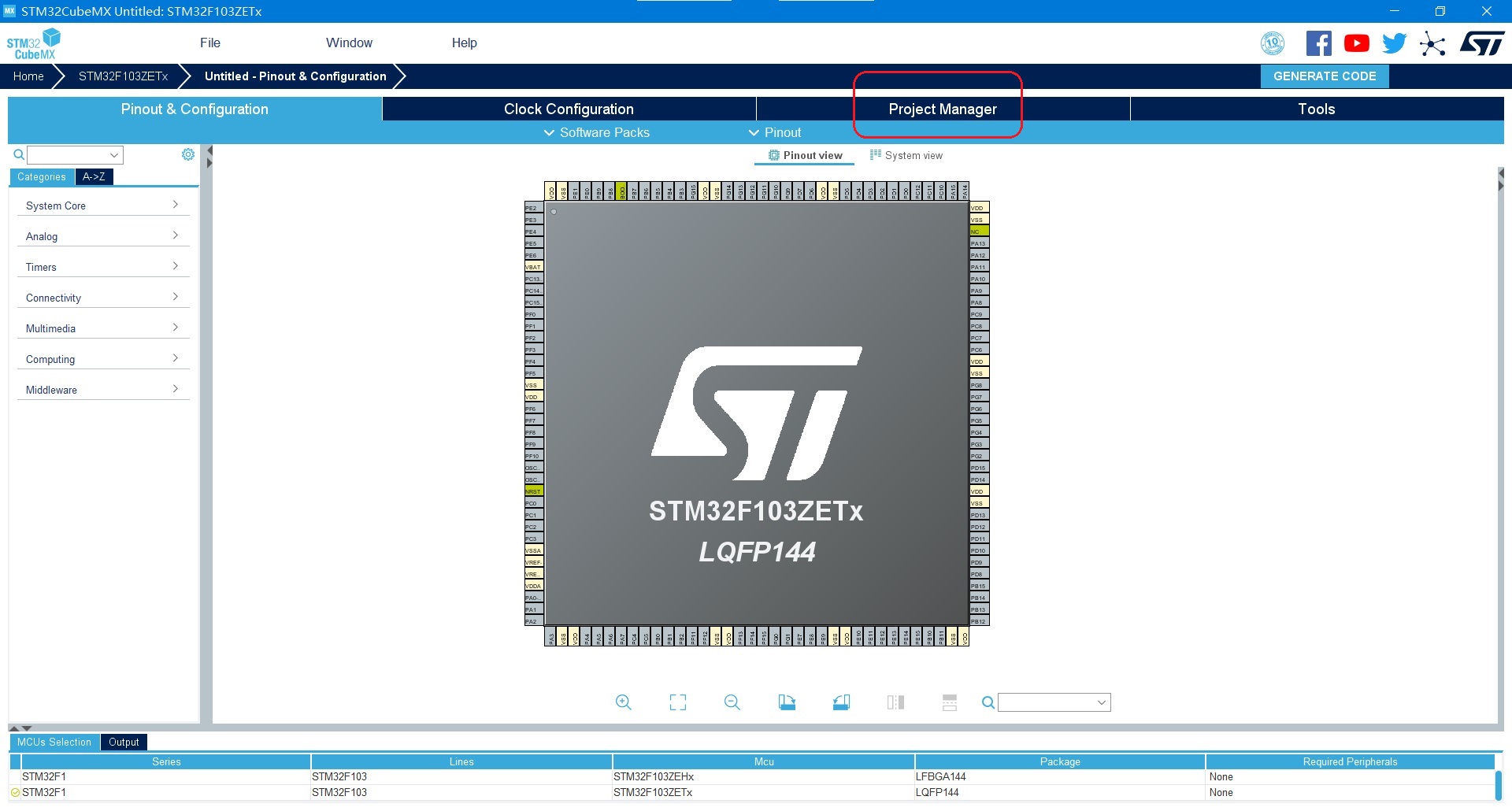Open the ST Facebook page icon

[x=1319, y=43]
